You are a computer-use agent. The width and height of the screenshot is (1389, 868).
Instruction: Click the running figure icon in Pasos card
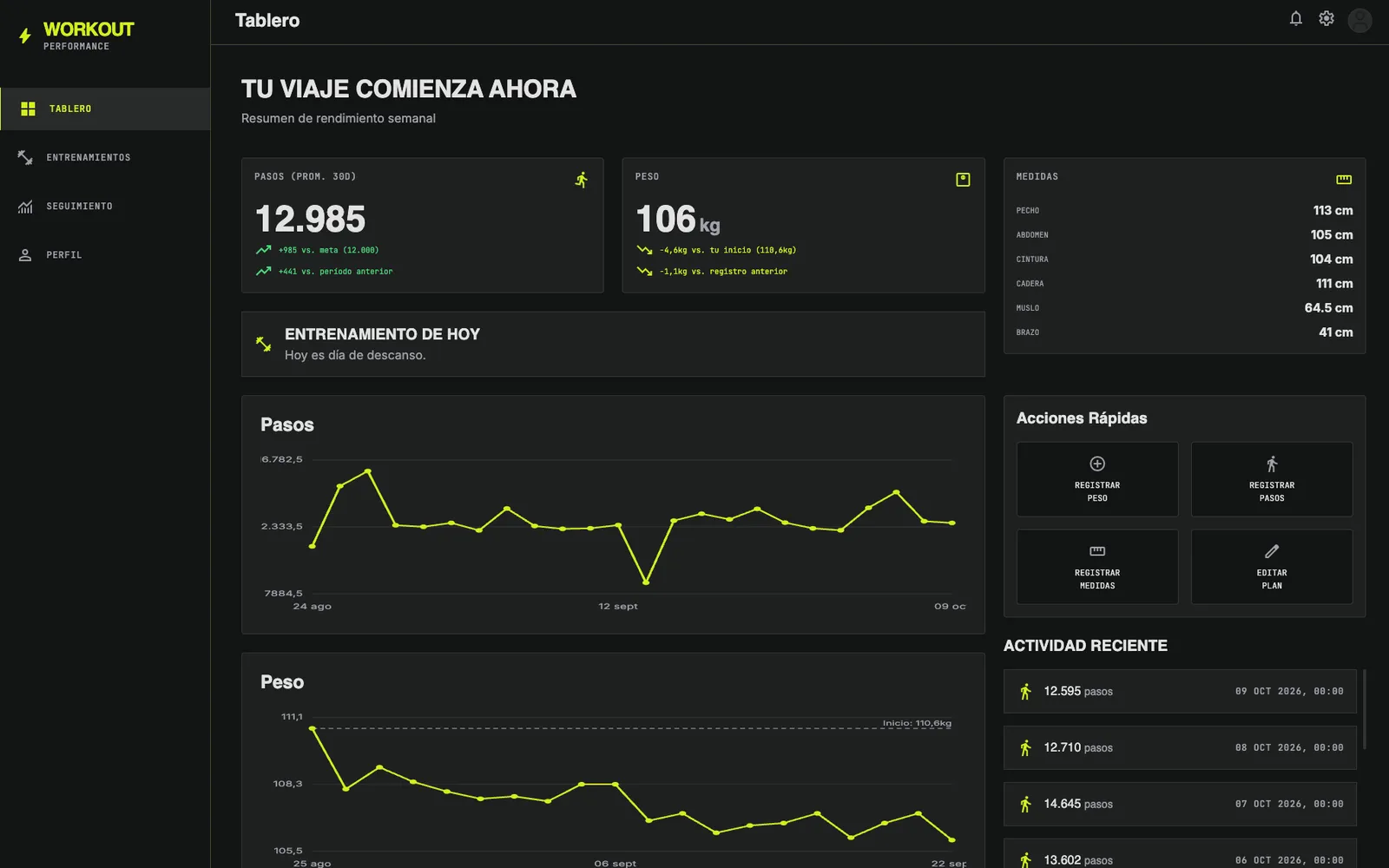[x=582, y=180]
